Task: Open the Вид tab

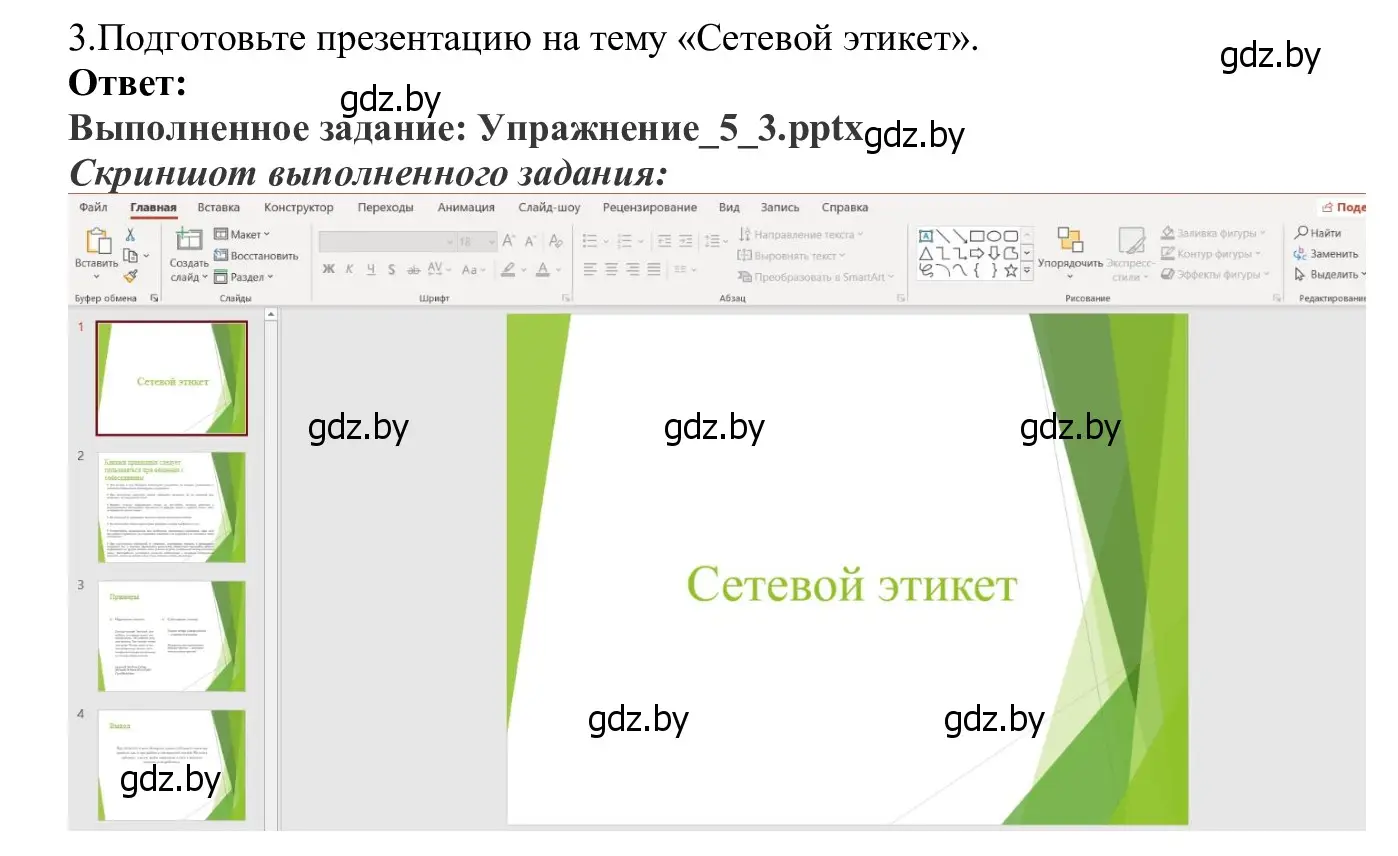Action: 729,207
